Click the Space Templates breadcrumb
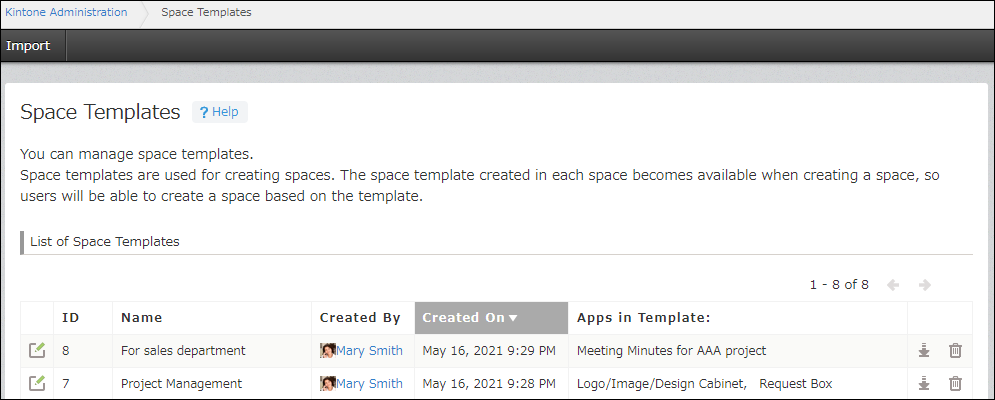This screenshot has width=995, height=400. 206,13
